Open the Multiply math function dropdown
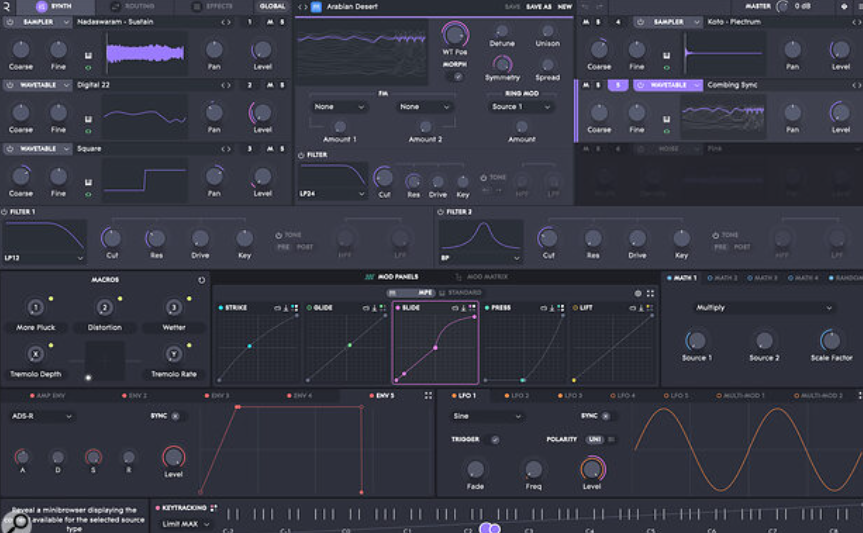Screen dimensions: 863x533 (763, 308)
